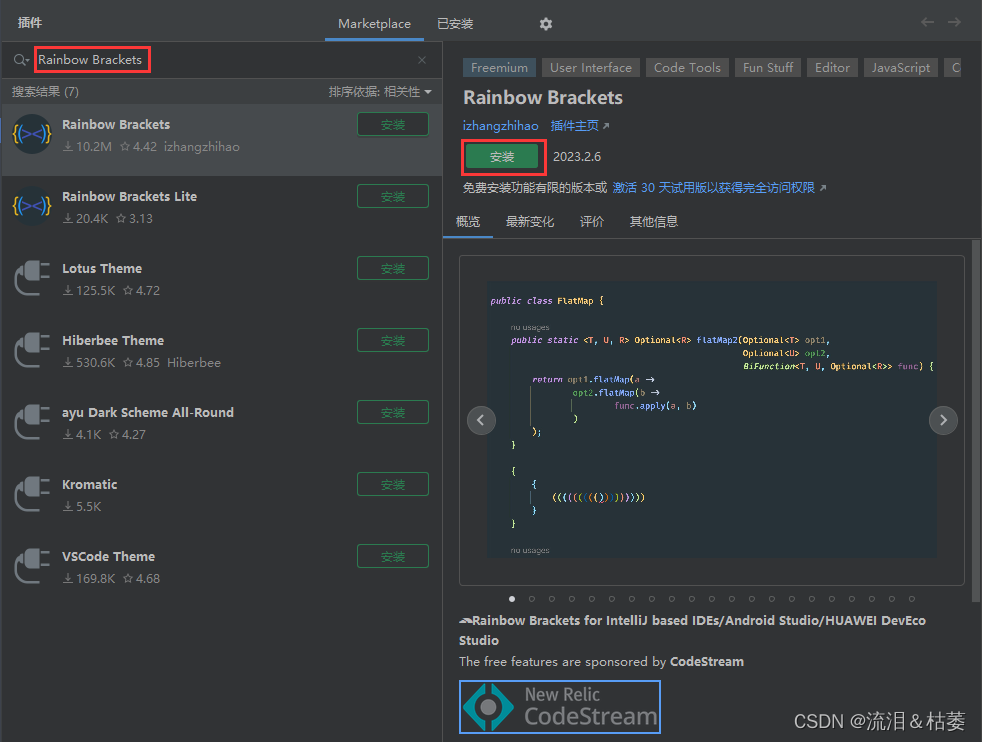Install VSCode Theme

click(393, 557)
